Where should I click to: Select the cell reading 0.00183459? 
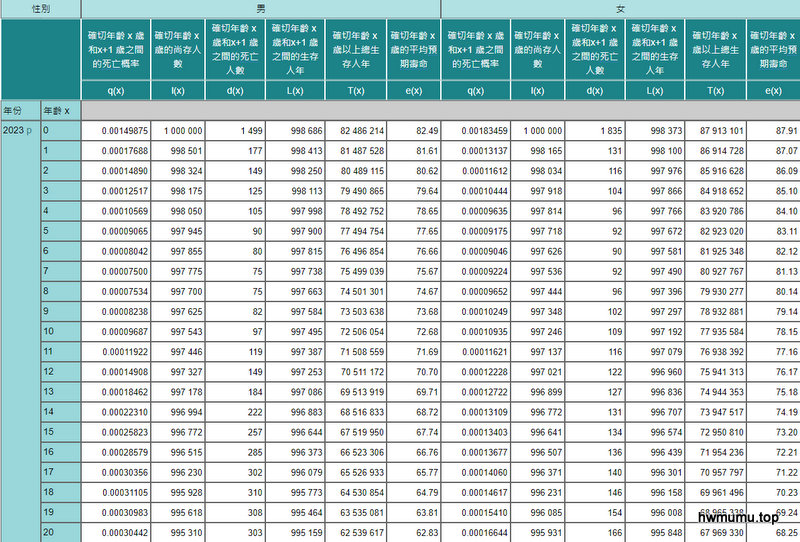coord(476,131)
